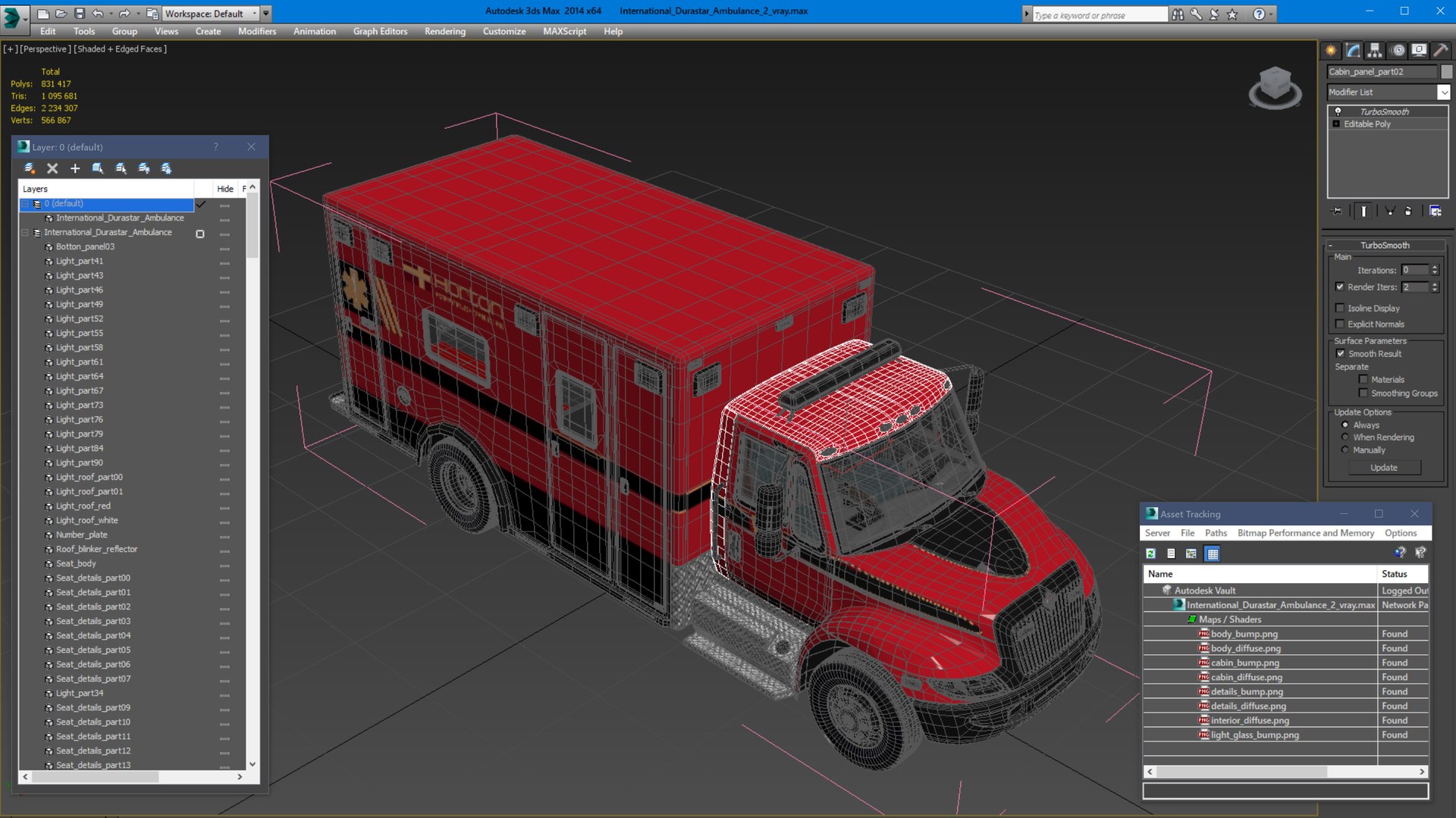Open the Utilities hammer panel icon
Image resolution: width=1456 pixels, height=818 pixels.
click(1441, 50)
